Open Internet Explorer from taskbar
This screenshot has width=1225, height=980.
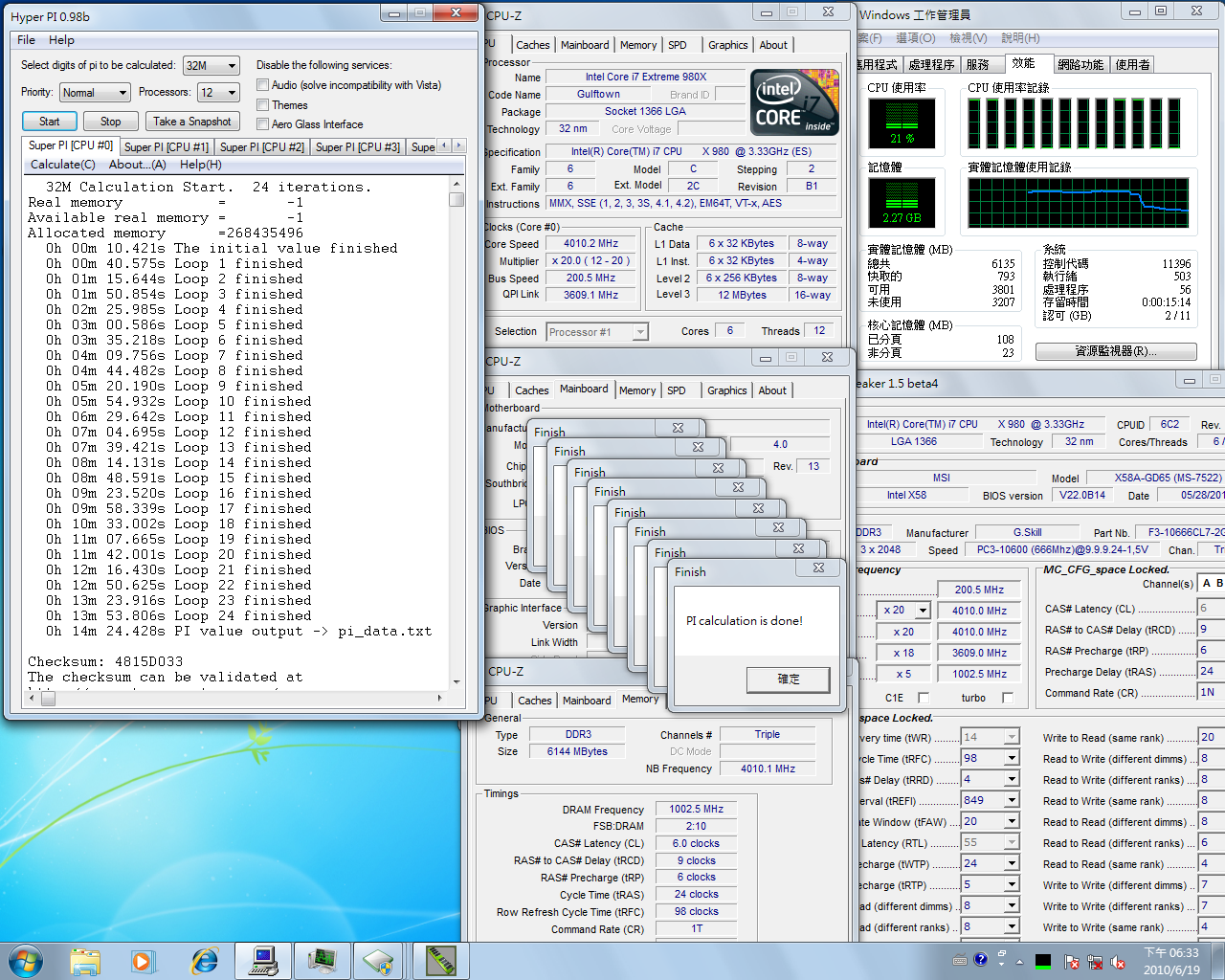204,961
